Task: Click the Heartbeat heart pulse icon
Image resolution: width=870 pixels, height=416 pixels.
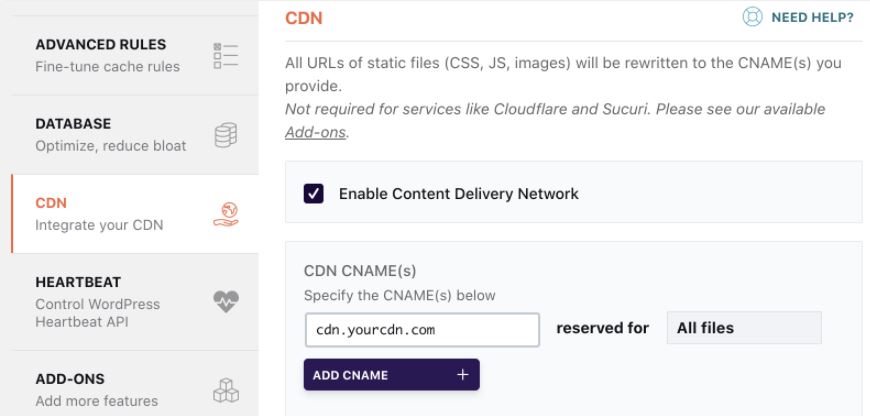Action: (x=226, y=302)
